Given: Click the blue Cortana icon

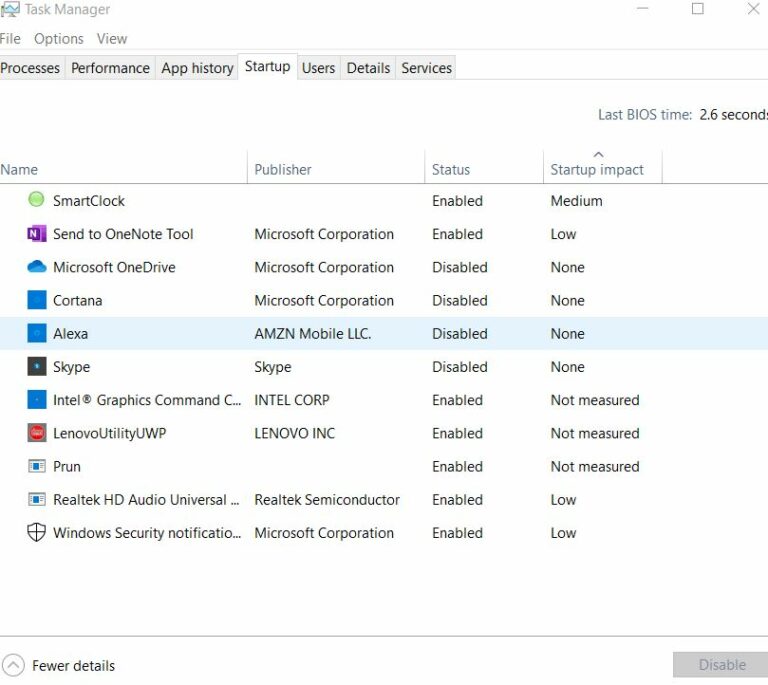Looking at the screenshot, I should tap(37, 300).
